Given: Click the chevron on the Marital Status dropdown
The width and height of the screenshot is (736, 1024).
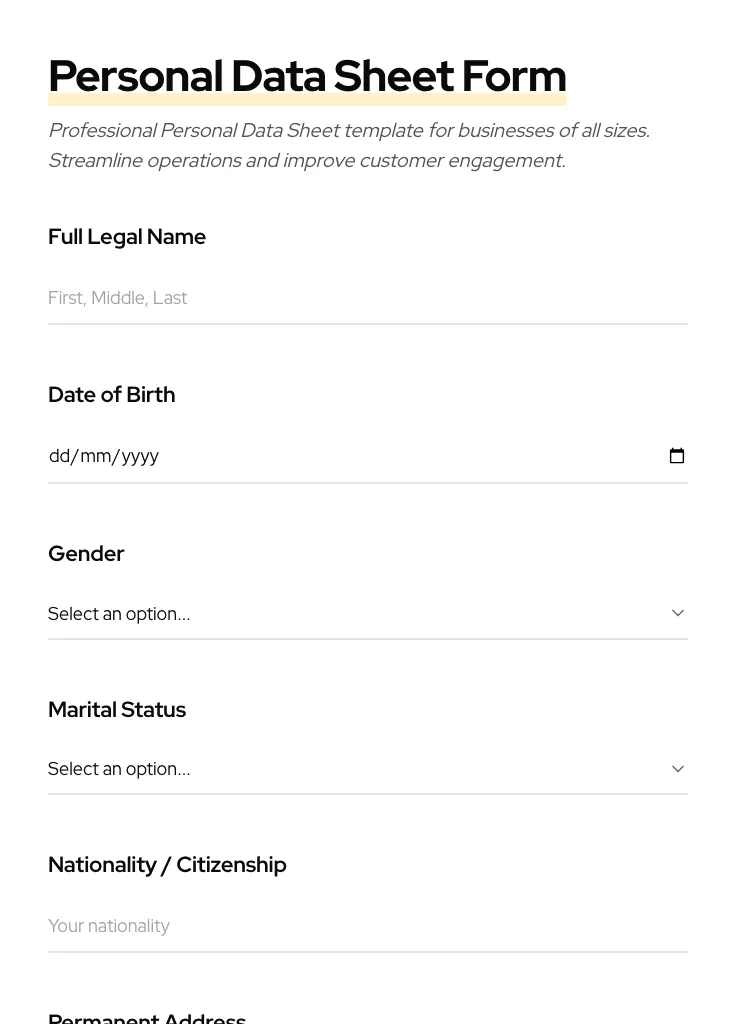Looking at the screenshot, I should point(678,769).
